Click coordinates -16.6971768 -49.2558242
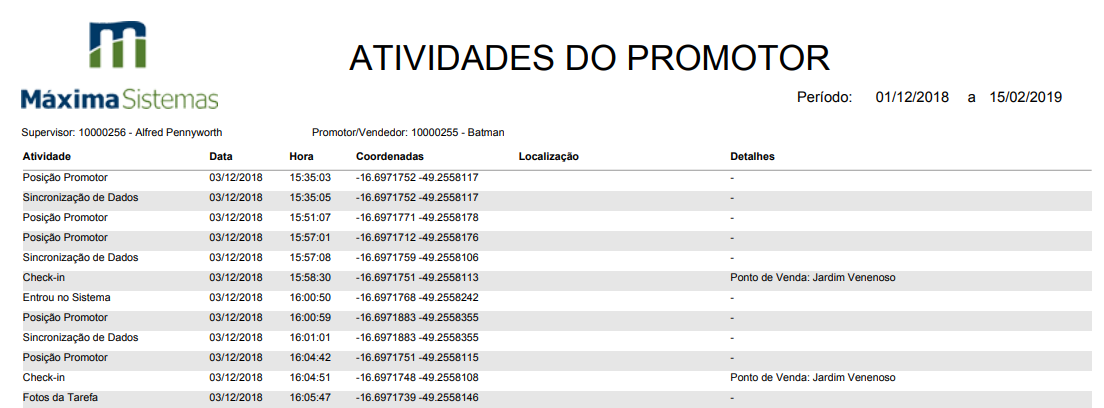This screenshot has height=408, width=1104. pos(417,297)
